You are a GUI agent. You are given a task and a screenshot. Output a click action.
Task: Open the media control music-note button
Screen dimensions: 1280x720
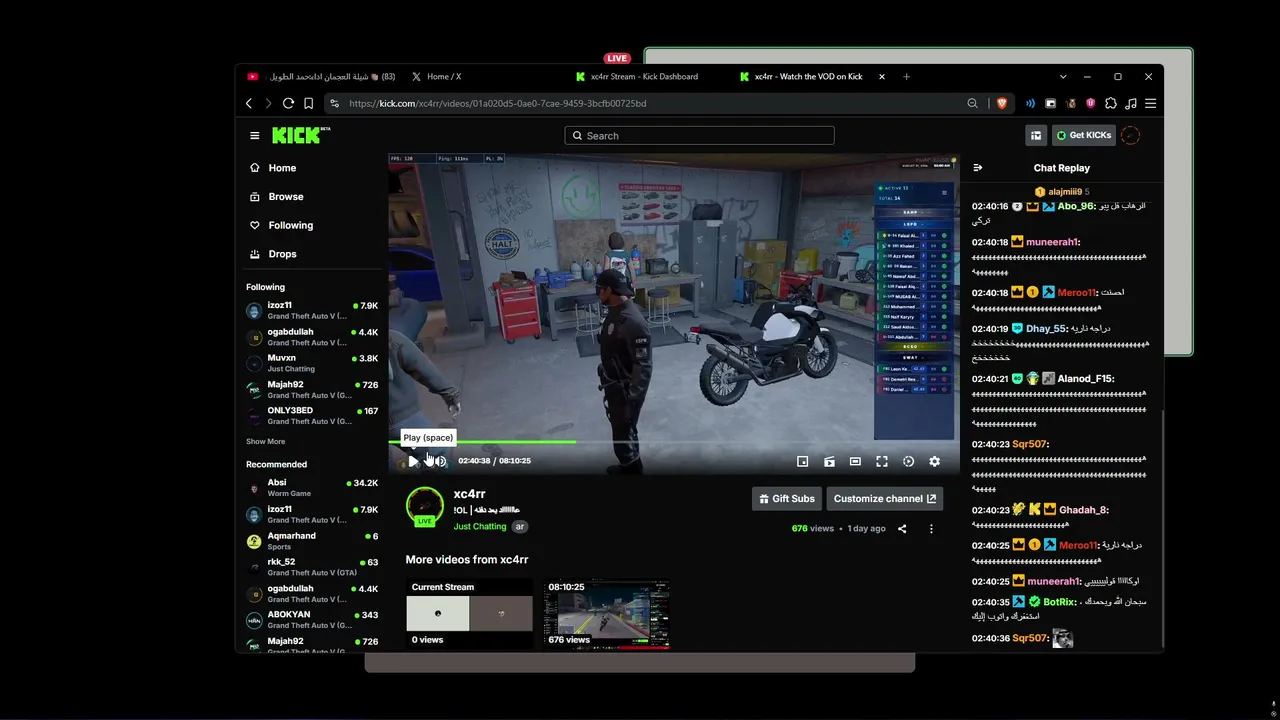pyautogui.click(x=1131, y=103)
